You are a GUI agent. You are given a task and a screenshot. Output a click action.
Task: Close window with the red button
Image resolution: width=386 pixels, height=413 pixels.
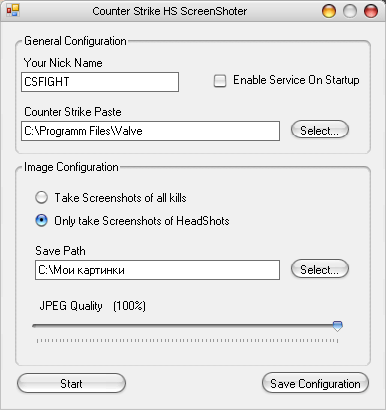pyautogui.click(x=371, y=11)
